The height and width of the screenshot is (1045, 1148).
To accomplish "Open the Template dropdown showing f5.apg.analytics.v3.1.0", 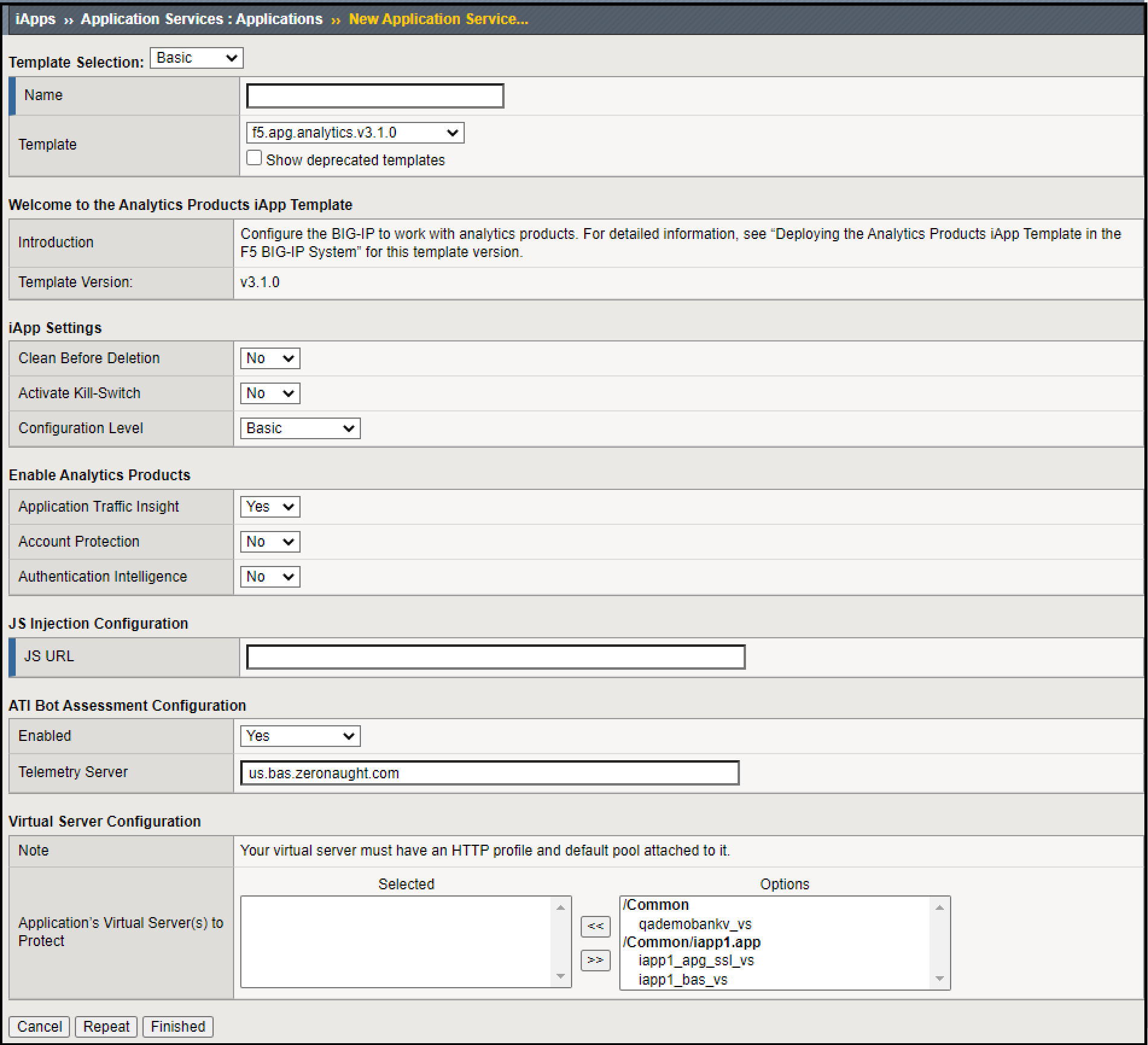I will 355,132.
